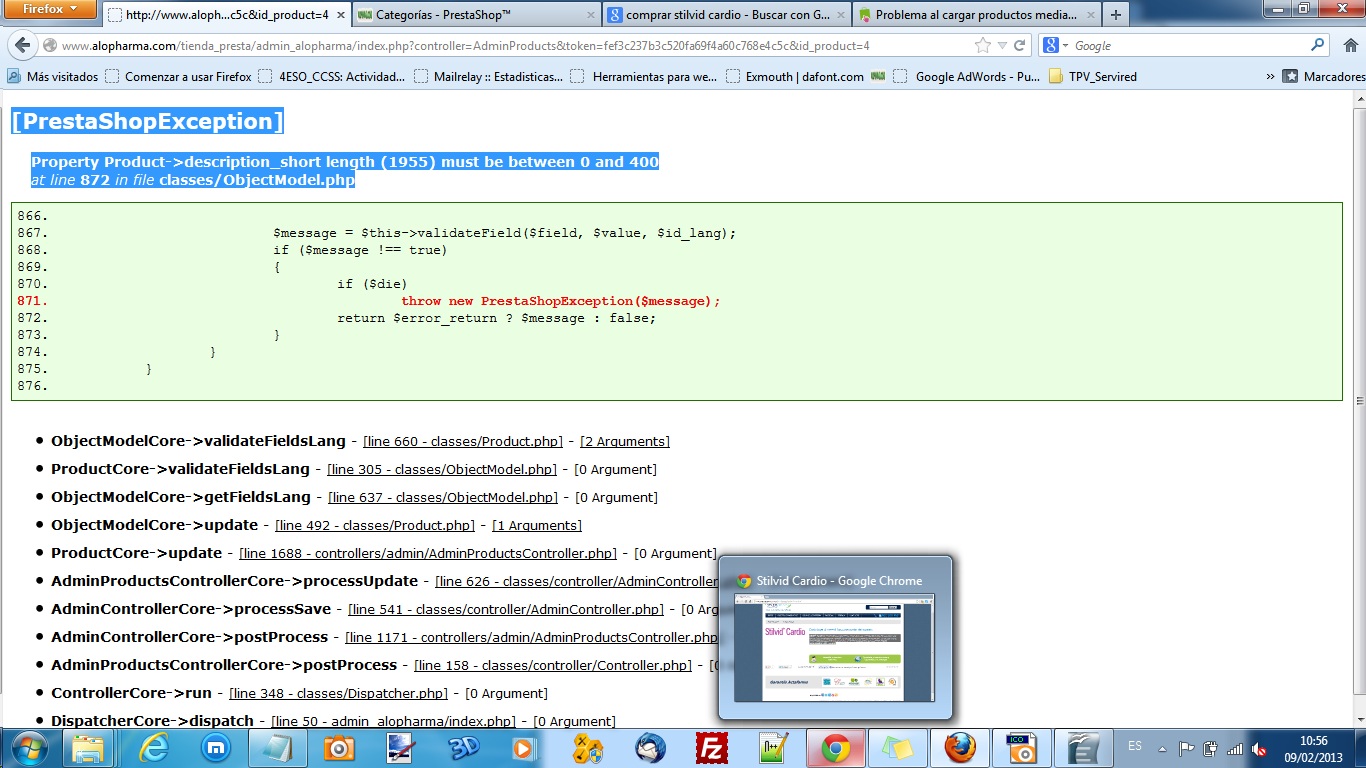Open the TPV_Servired bookmark folder
Image resolution: width=1366 pixels, height=768 pixels.
[1093, 76]
